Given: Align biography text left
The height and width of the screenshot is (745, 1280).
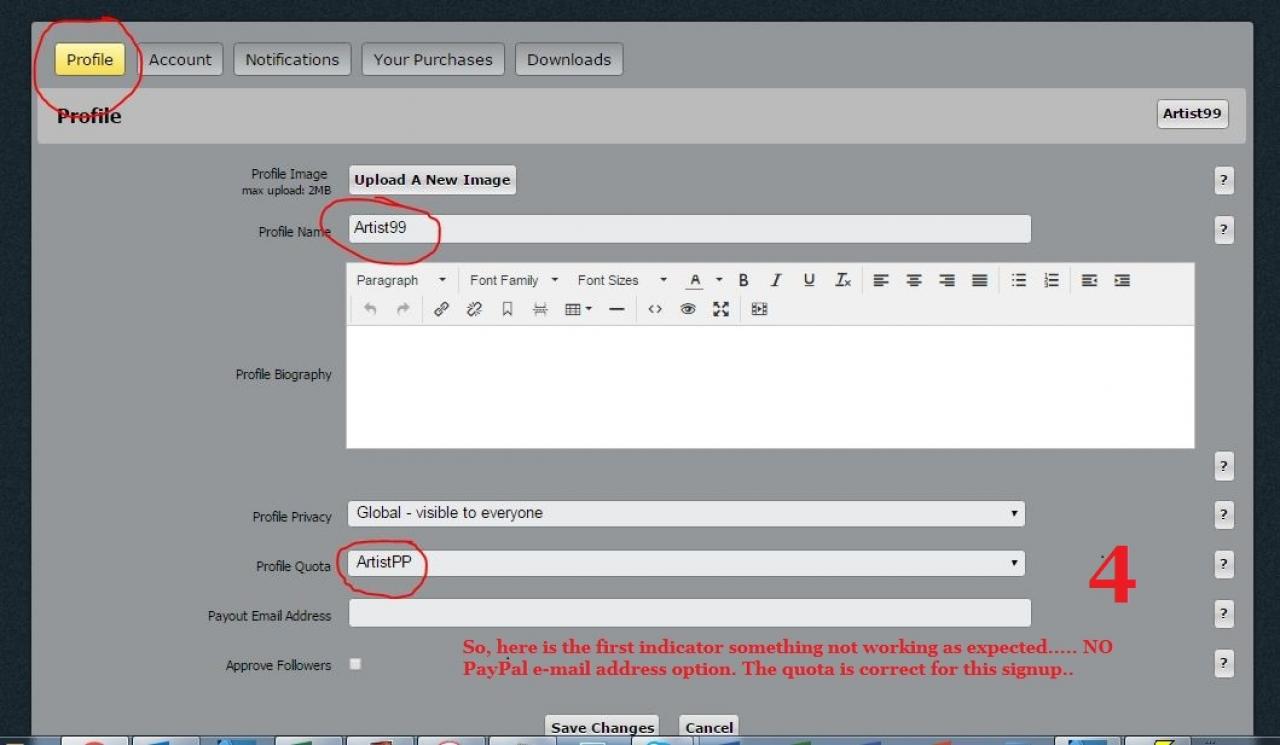Looking at the screenshot, I should pyautogui.click(x=881, y=281).
